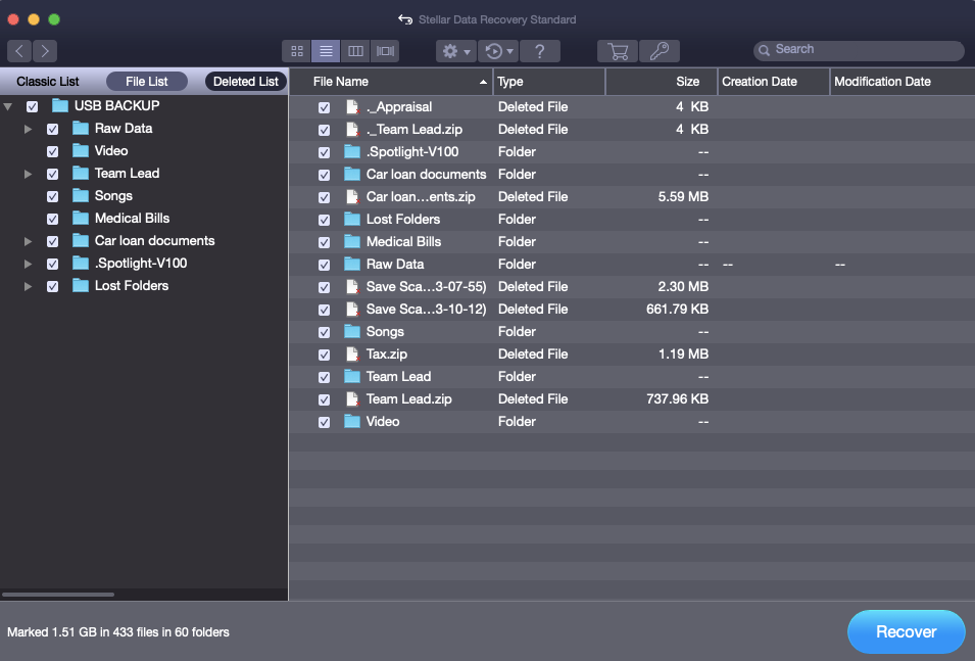The width and height of the screenshot is (977, 662).
Task: Click the Recover button
Action: pyautogui.click(x=905, y=632)
